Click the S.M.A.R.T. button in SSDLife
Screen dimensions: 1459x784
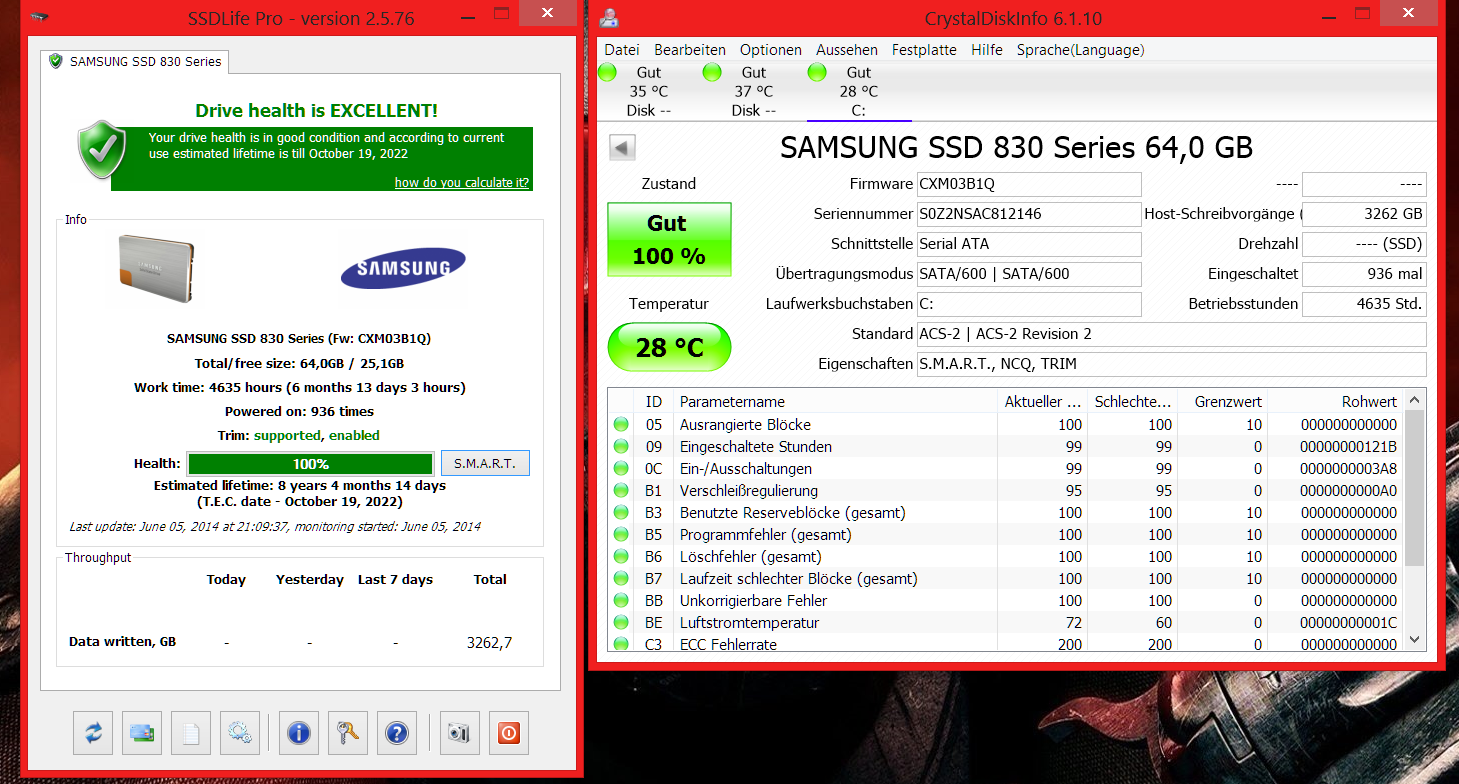pyautogui.click(x=485, y=464)
